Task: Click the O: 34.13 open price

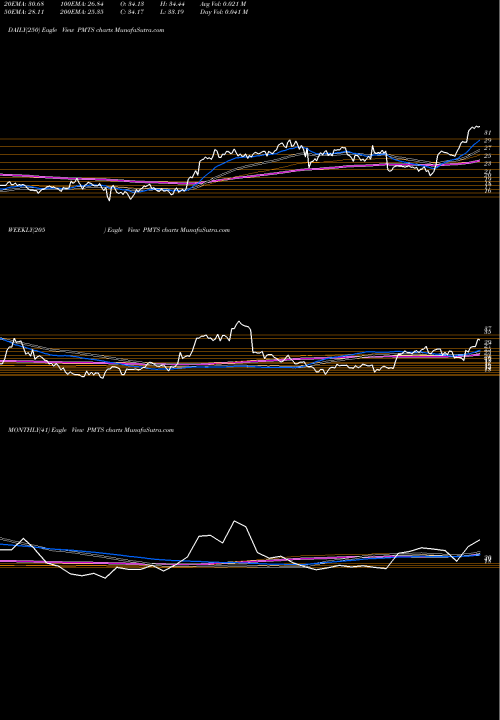Action: tap(133, 4)
